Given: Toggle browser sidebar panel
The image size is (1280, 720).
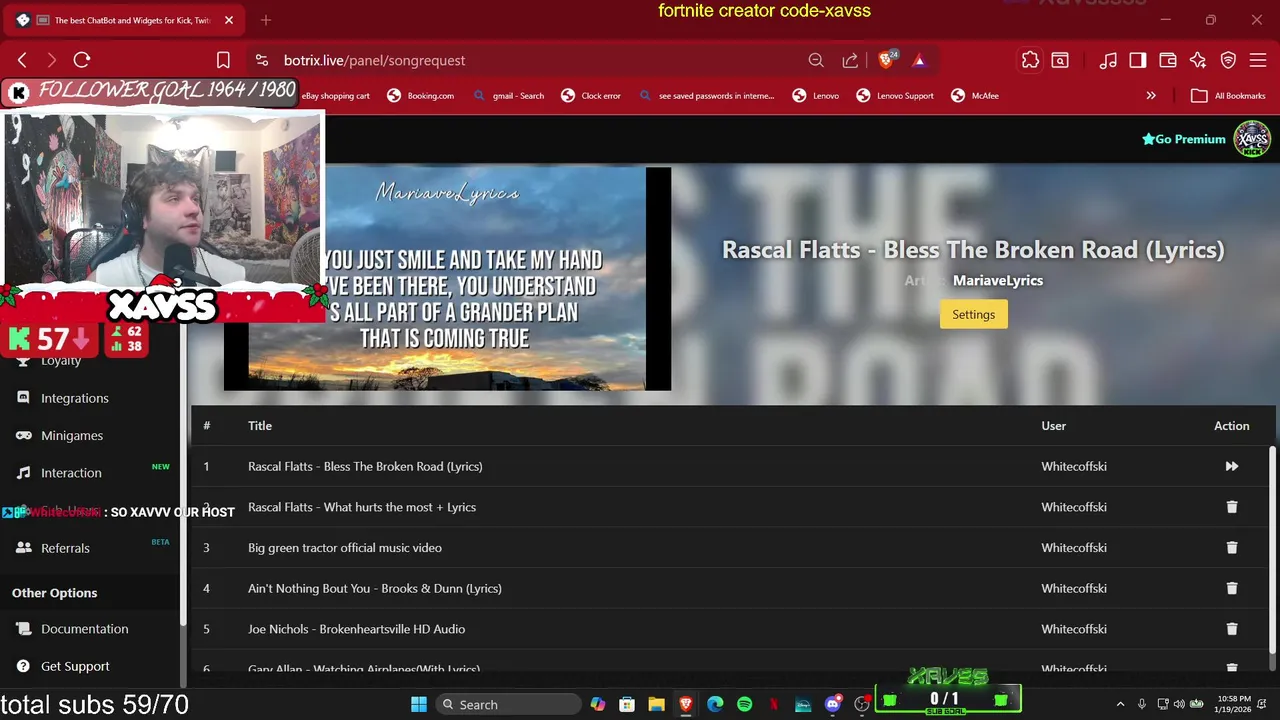Looking at the screenshot, I should (x=1138, y=60).
